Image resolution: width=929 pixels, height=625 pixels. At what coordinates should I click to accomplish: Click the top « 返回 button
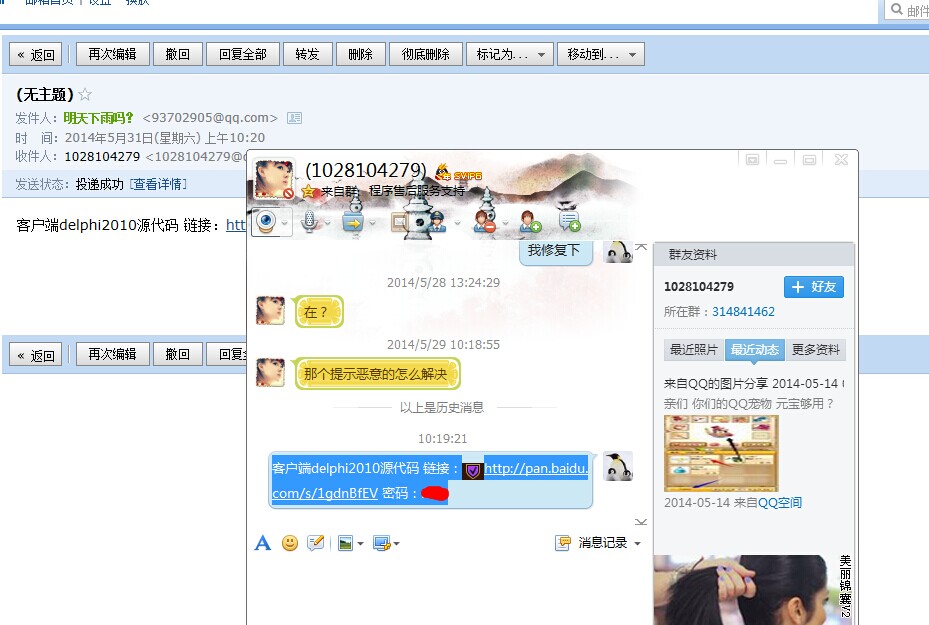pos(36,55)
